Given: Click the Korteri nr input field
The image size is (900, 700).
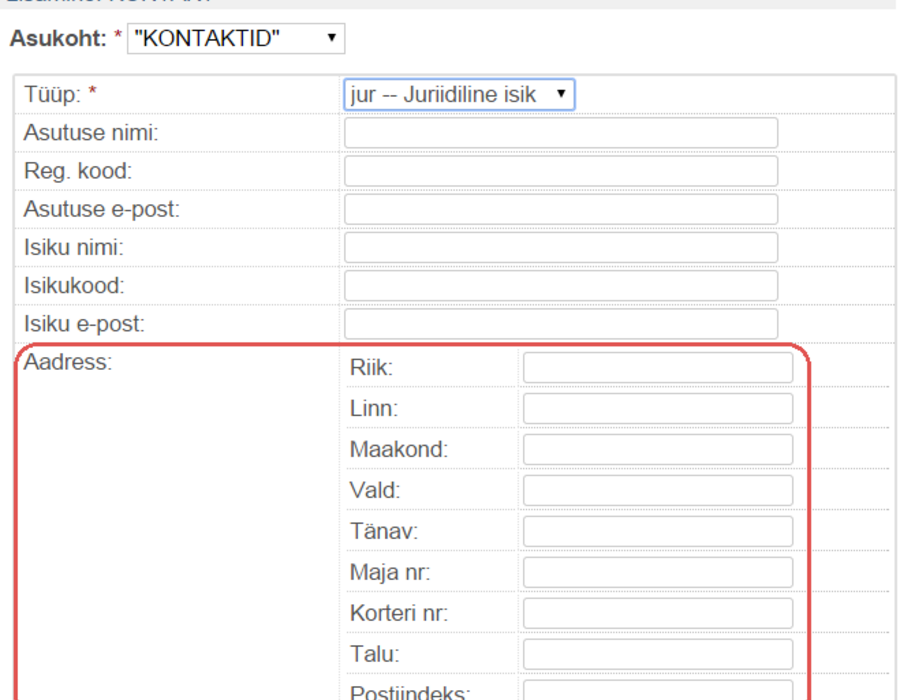Looking at the screenshot, I should point(658,613).
